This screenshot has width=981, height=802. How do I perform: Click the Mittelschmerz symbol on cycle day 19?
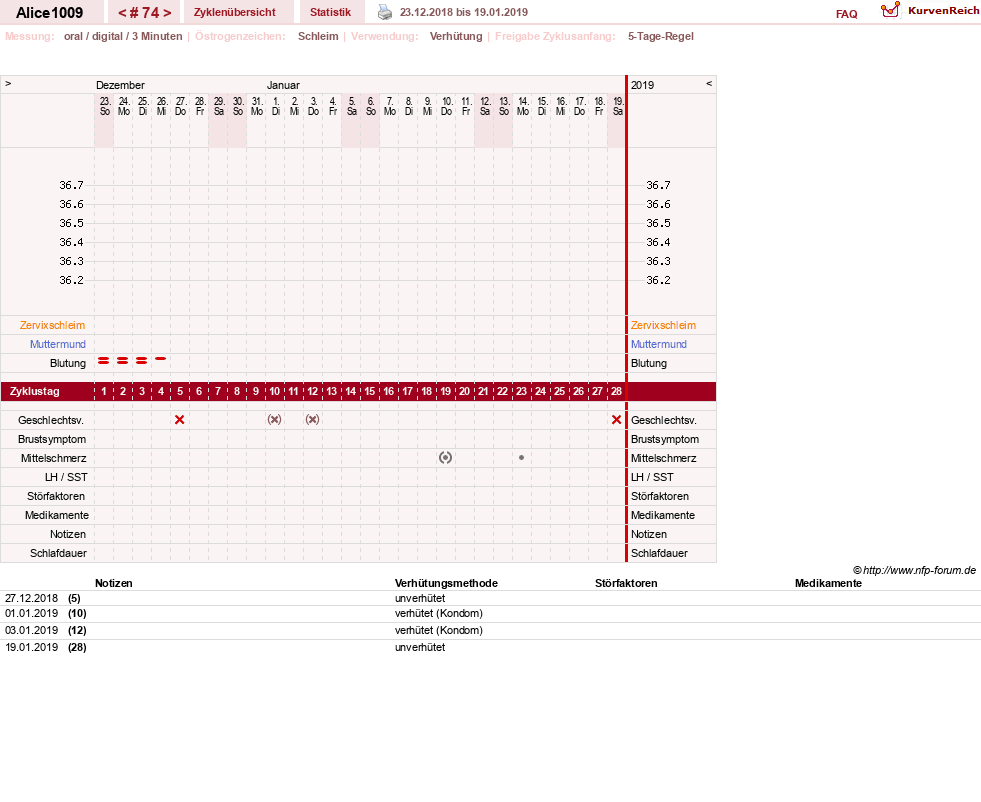point(445,458)
